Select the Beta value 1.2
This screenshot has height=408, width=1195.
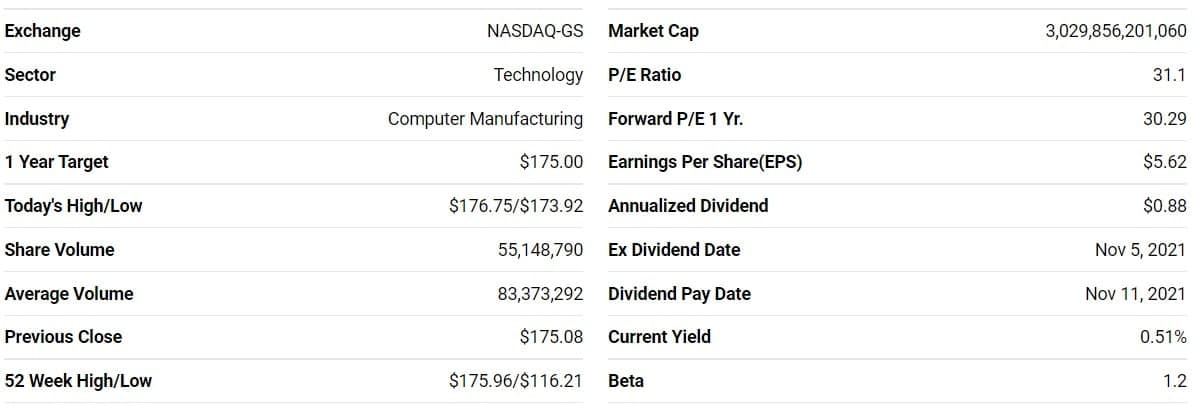click(1175, 381)
